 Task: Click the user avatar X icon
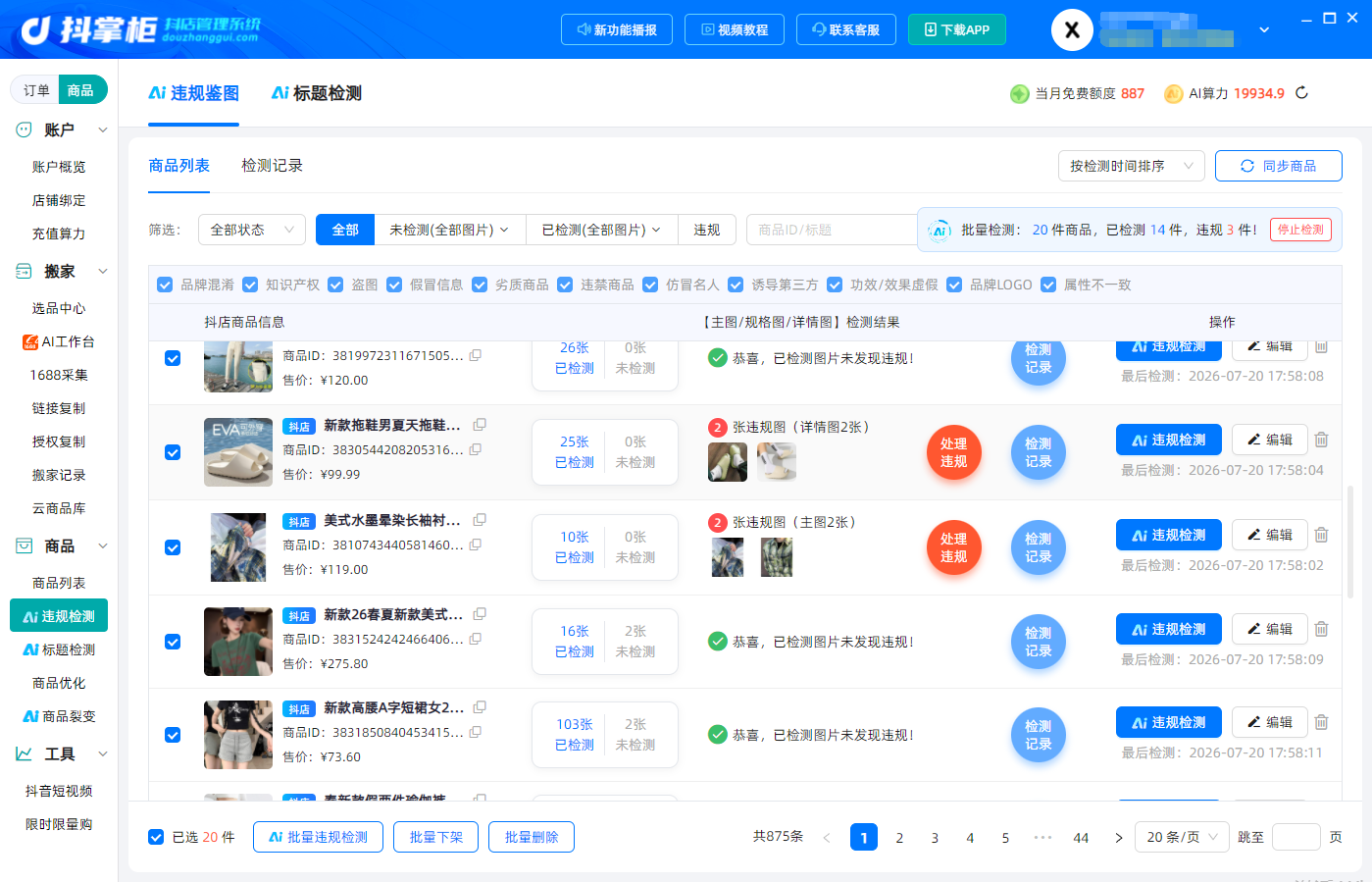coord(1072,30)
